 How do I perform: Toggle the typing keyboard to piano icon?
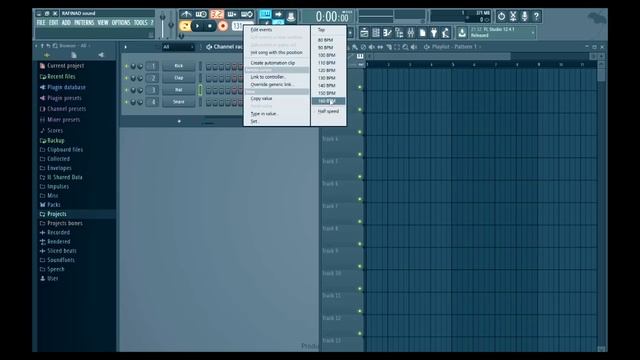click(x=265, y=14)
